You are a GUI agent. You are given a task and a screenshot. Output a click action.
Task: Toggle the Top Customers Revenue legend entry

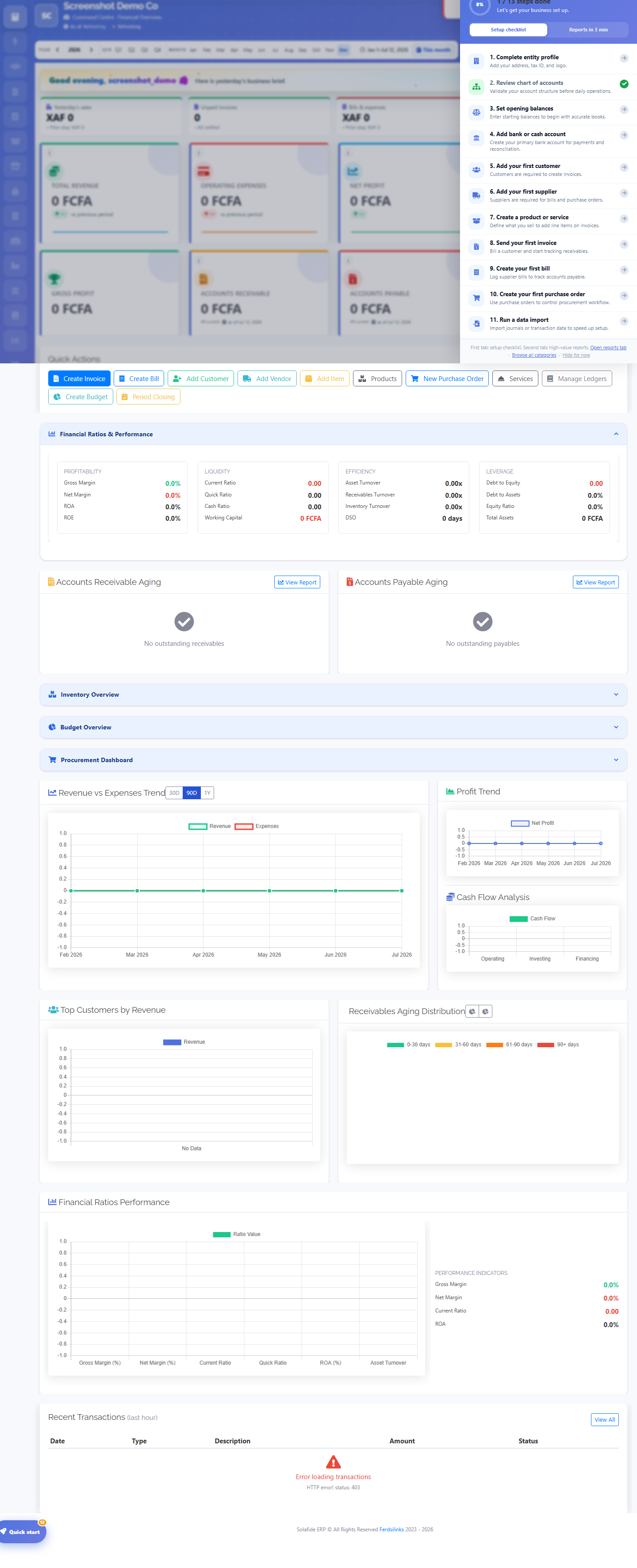pos(184,1042)
